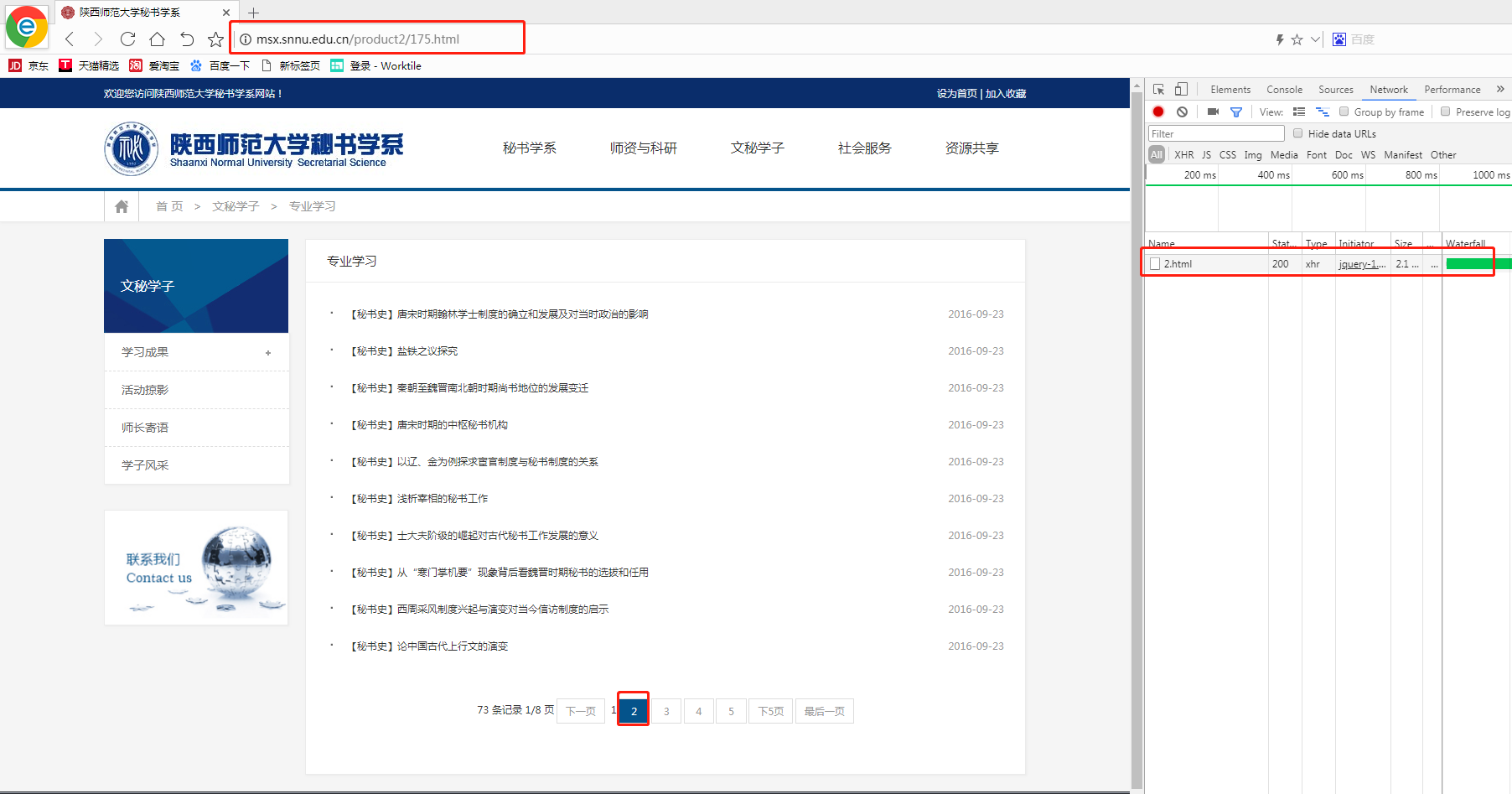Toggle the device toolbar icon in DevTools
The image size is (1512, 794).
(1181, 89)
